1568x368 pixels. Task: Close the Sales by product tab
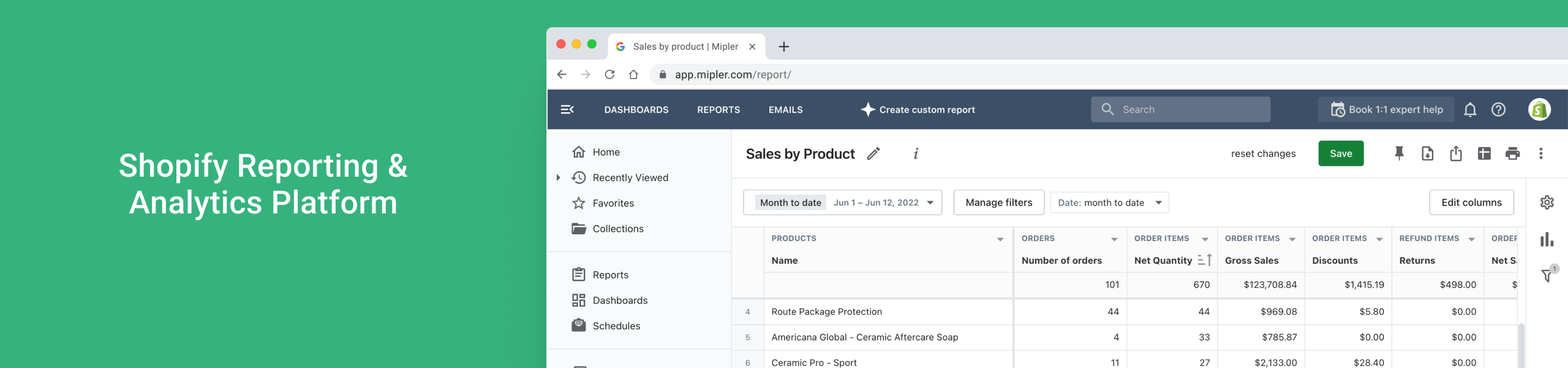click(752, 47)
